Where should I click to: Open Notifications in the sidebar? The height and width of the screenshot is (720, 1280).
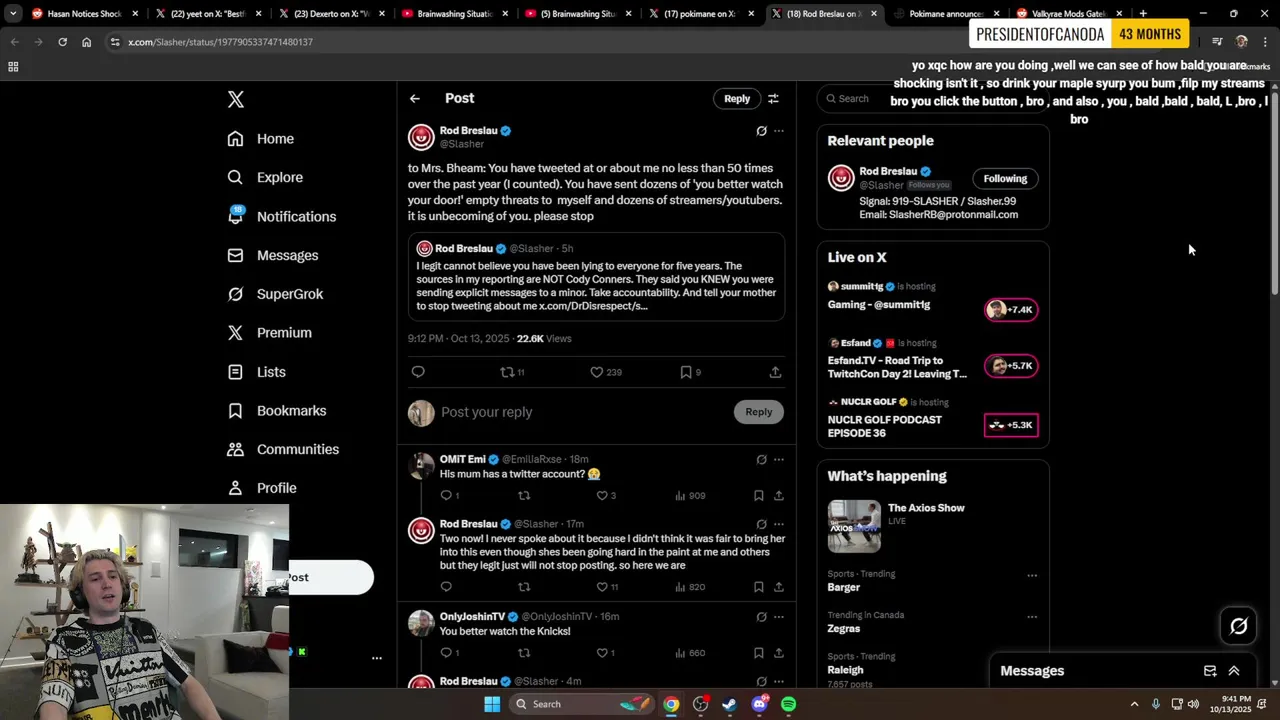pyautogui.click(x=282, y=216)
